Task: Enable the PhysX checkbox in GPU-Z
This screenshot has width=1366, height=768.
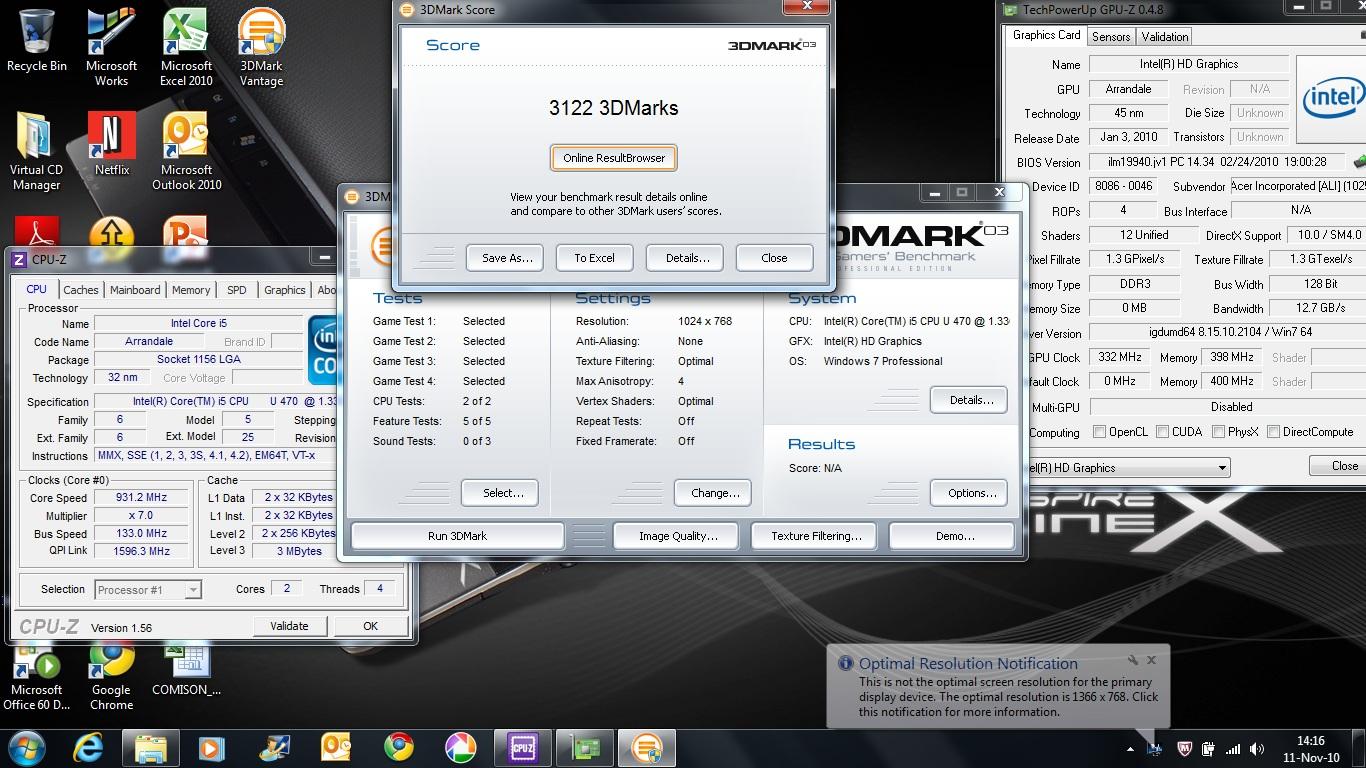Action: tap(1218, 432)
